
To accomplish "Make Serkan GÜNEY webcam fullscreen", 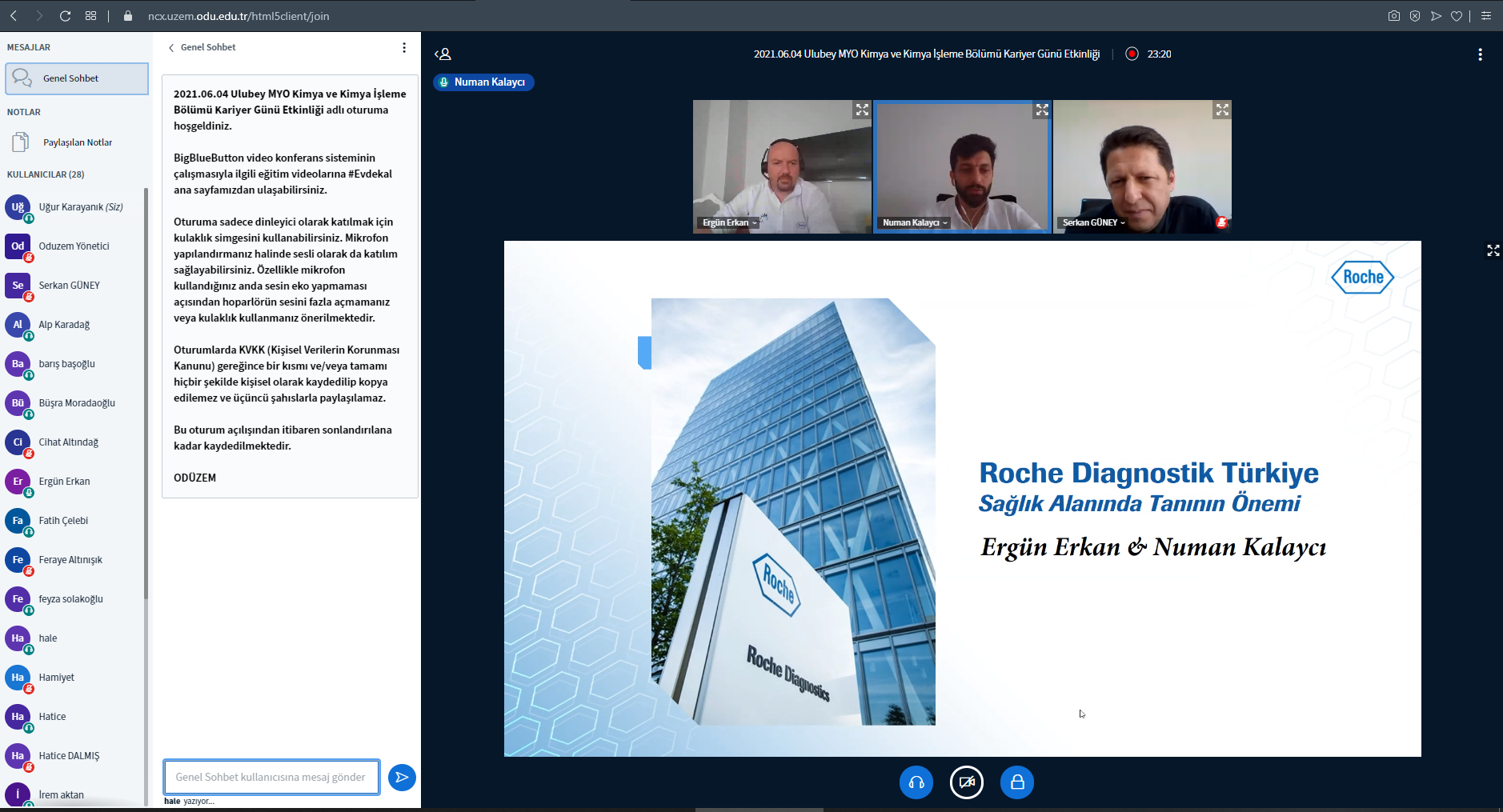I will point(1221,110).
